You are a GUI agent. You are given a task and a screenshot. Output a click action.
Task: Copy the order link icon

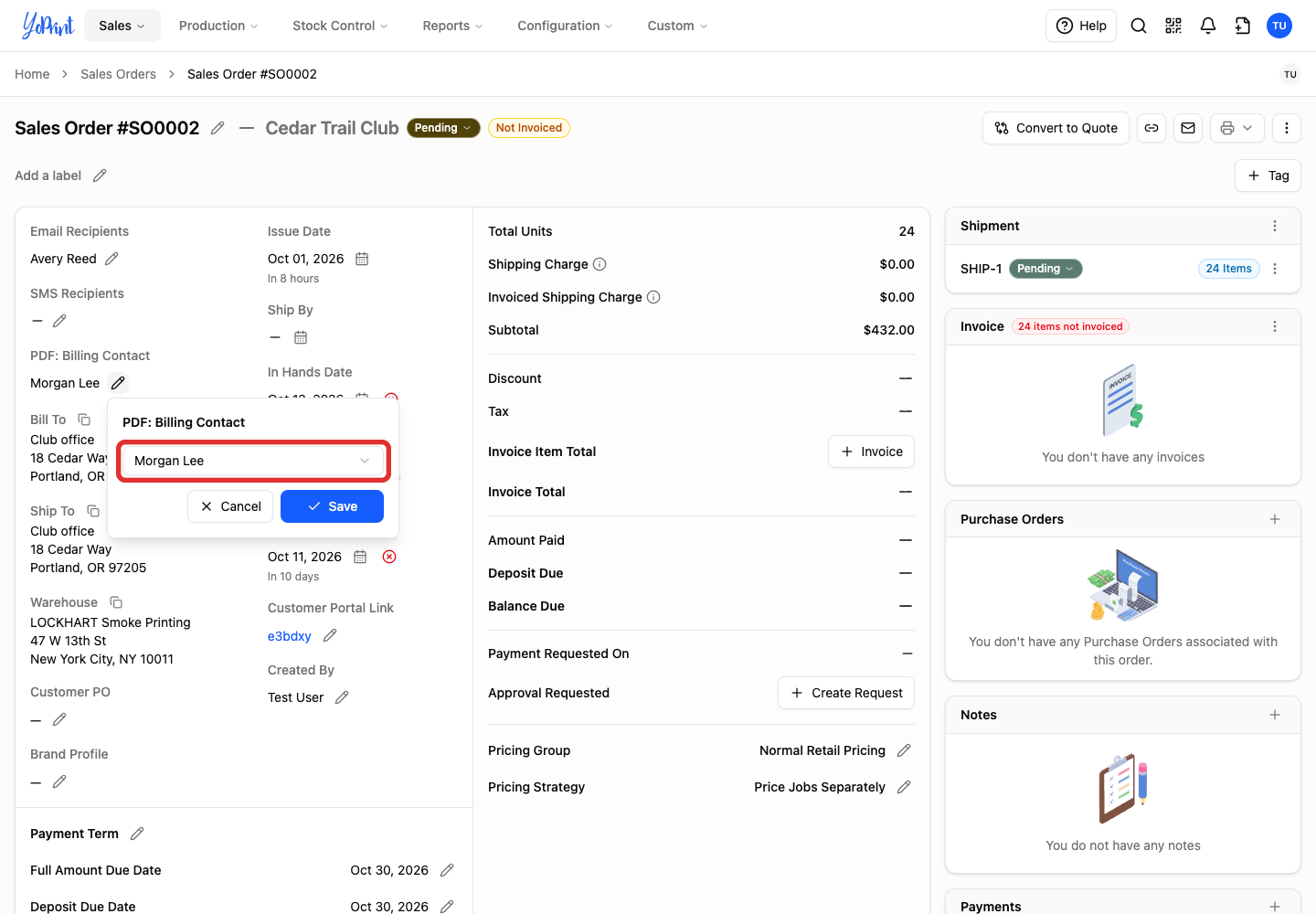click(1151, 128)
